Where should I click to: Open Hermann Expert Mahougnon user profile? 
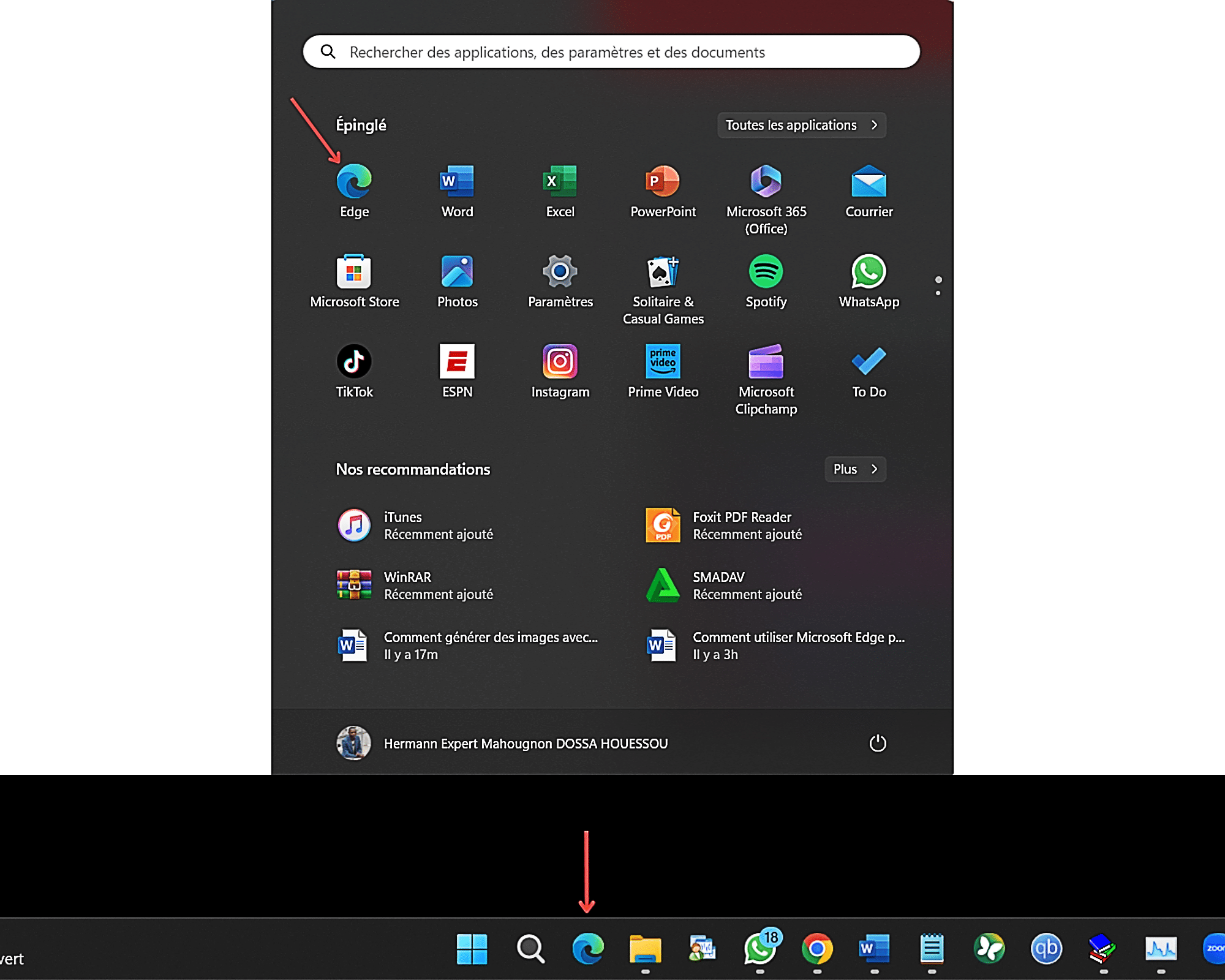(x=502, y=743)
